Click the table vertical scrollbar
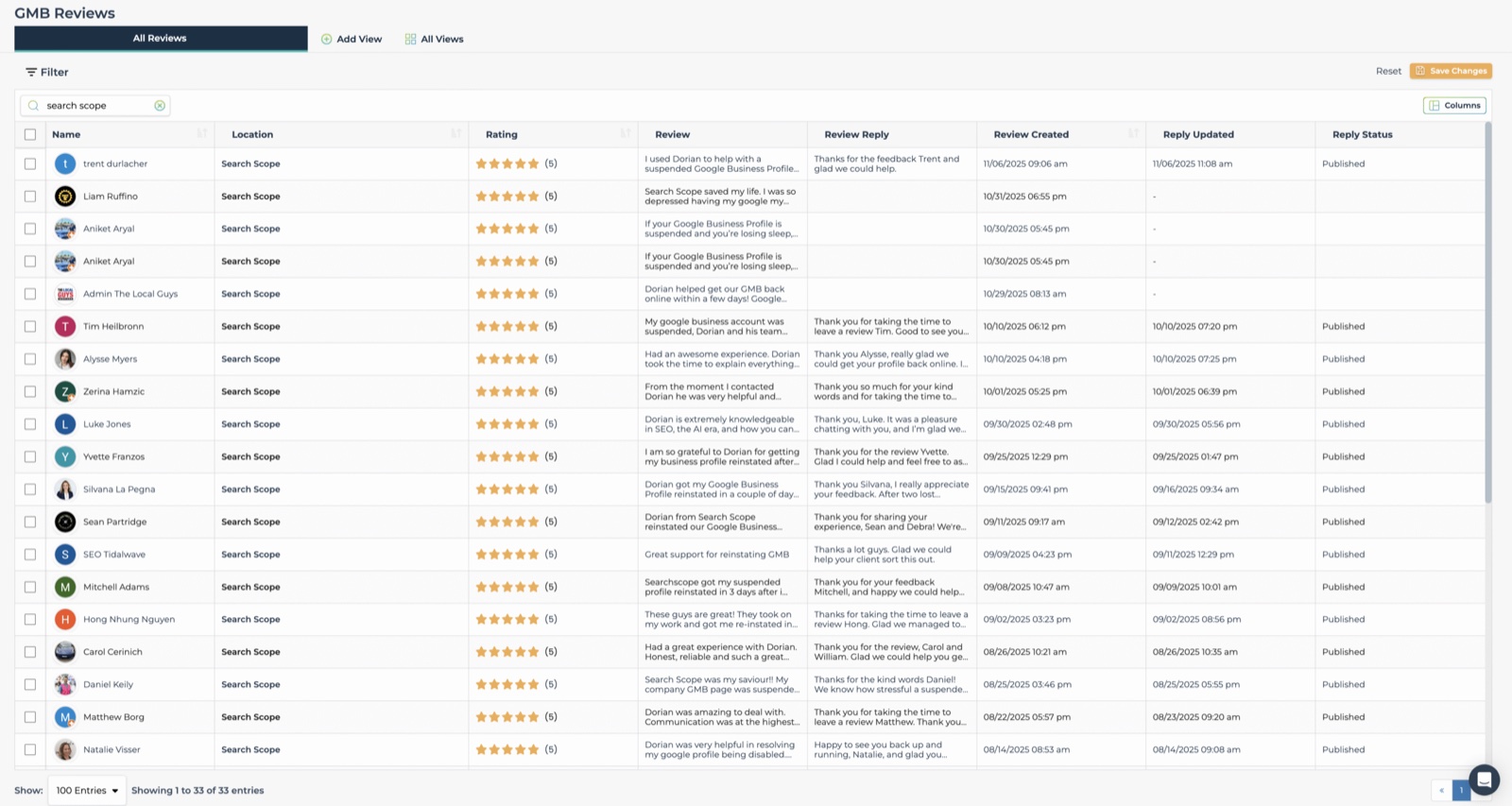Screen dimensions: 1512x806 tap(1487, 312)
